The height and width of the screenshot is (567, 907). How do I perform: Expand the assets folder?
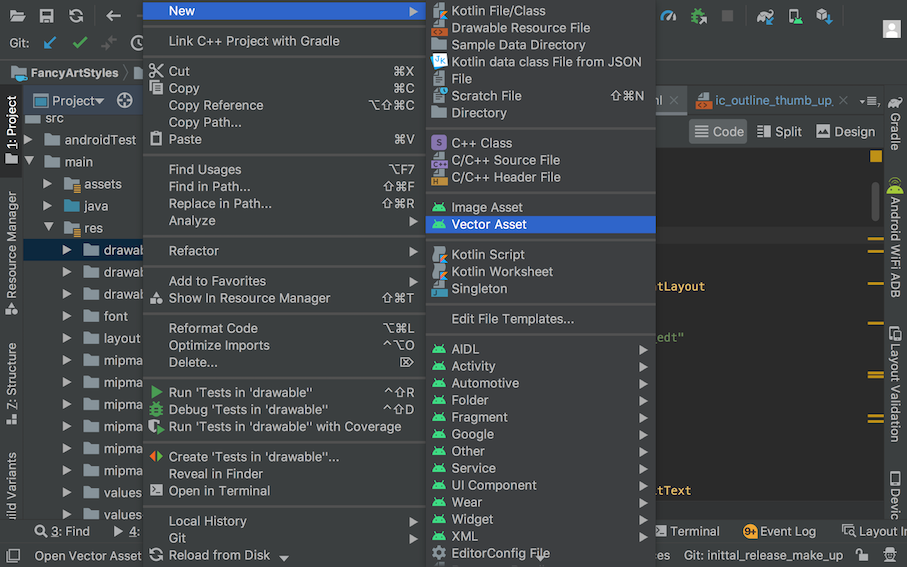[47, 184]
